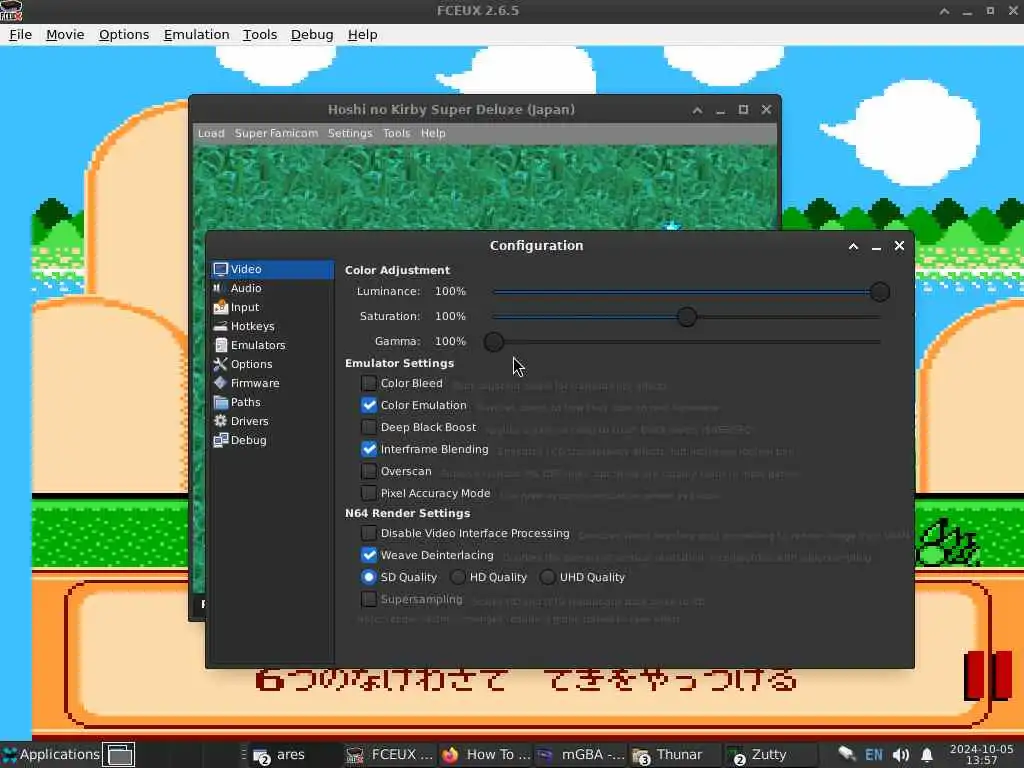1024x768 pixels.
Task: Open the Audio speaker icon section
Action: click(218, 288)
